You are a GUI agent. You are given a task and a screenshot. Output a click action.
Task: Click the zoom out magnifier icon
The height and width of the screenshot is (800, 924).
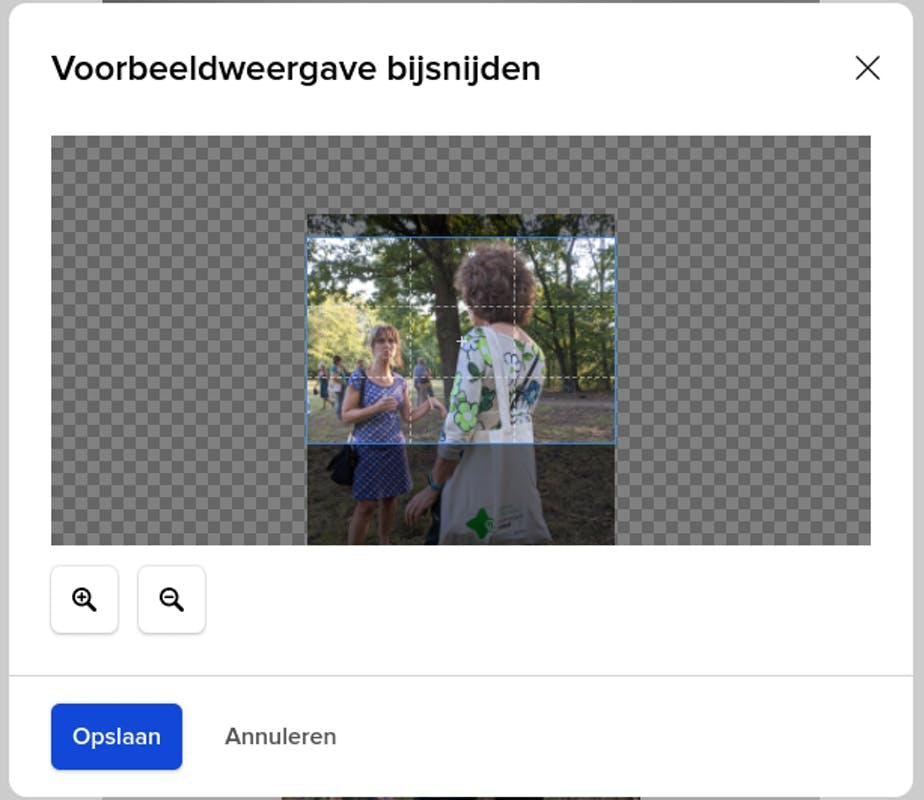point(171,599)
